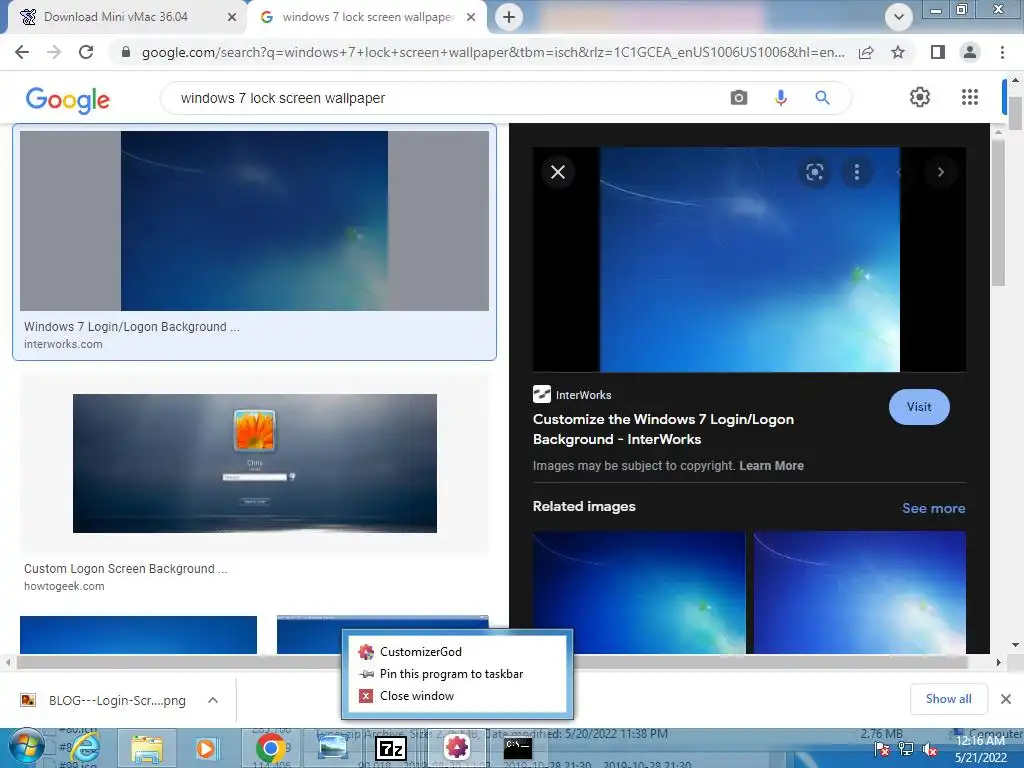
Task: Share this page via the address bar icon
Action: click(x=866, y=52)
